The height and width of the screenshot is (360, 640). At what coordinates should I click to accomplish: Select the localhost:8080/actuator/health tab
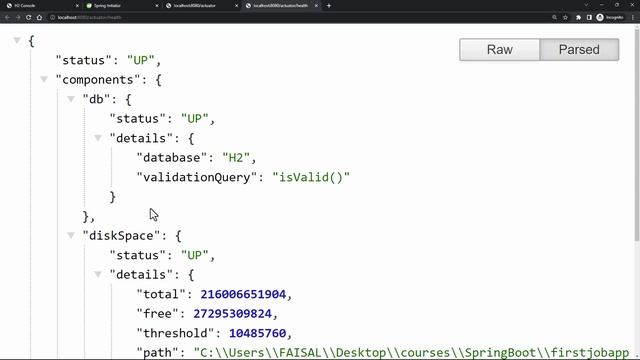(x=282, y=6)
